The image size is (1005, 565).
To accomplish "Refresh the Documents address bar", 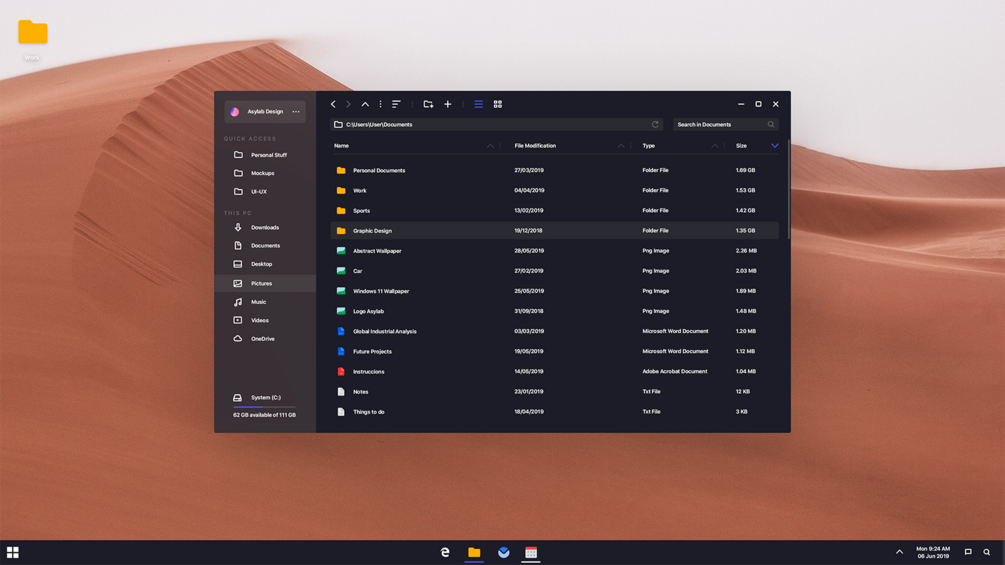I will tap(655, 124).
